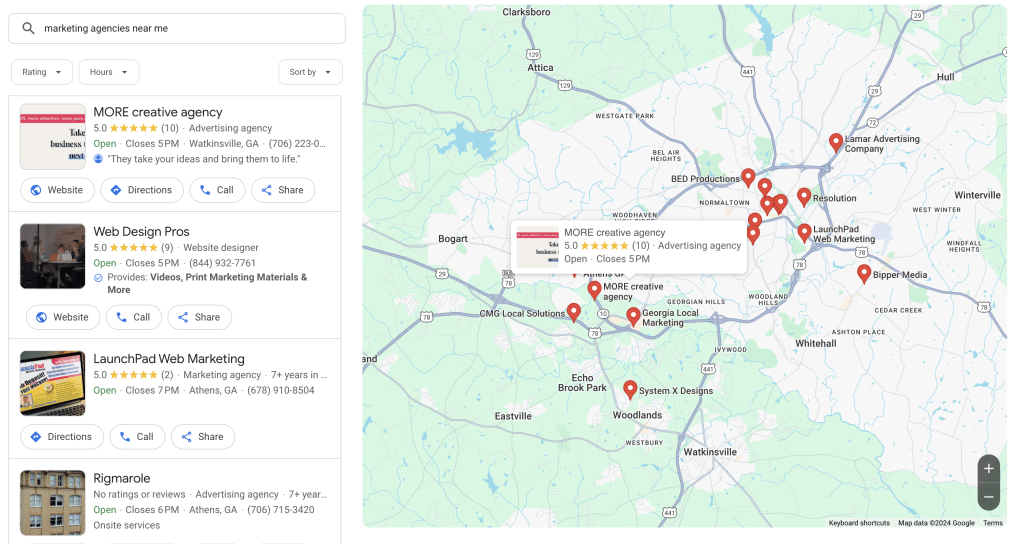Open Keyboard shortcuts link on map
Screen dimensions: 1024x544
coord(859,523)
